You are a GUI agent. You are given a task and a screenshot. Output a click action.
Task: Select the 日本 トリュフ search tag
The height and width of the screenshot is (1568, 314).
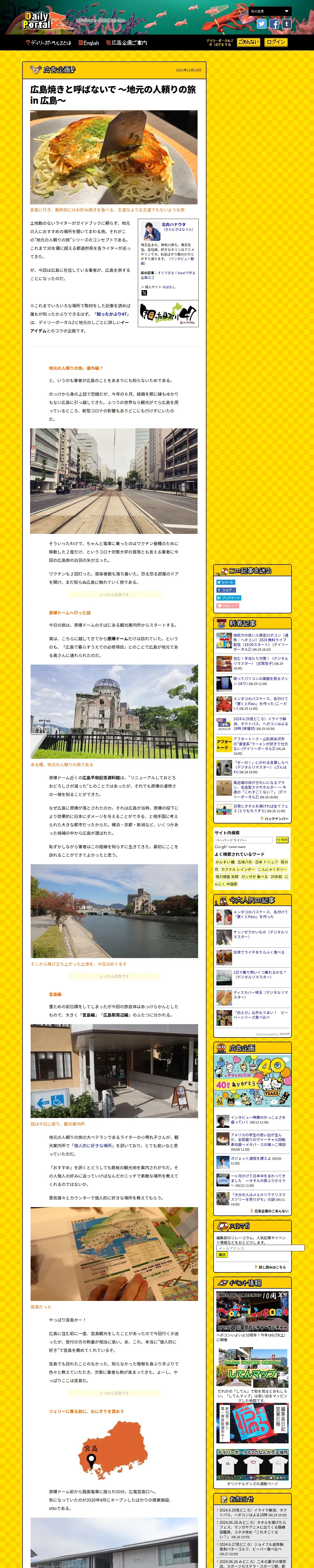pyautogui.click(x=266, y=862)
